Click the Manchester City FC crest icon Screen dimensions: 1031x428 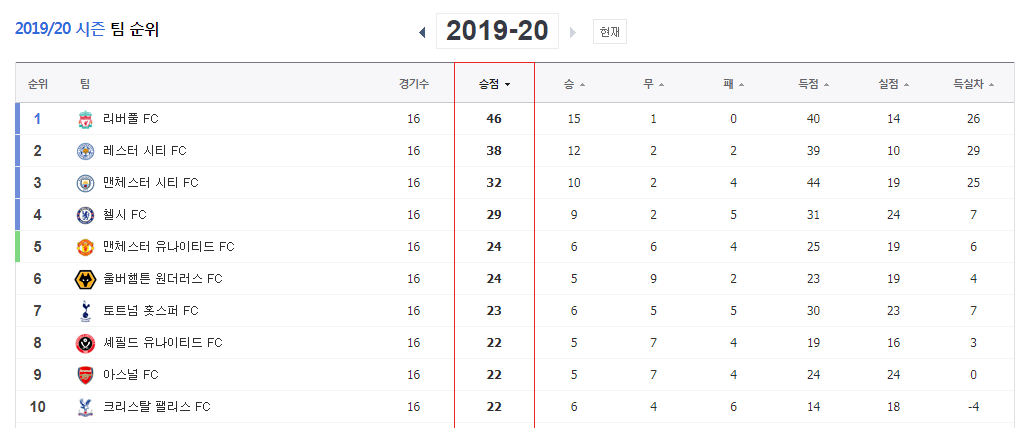[x=85, y=183]
